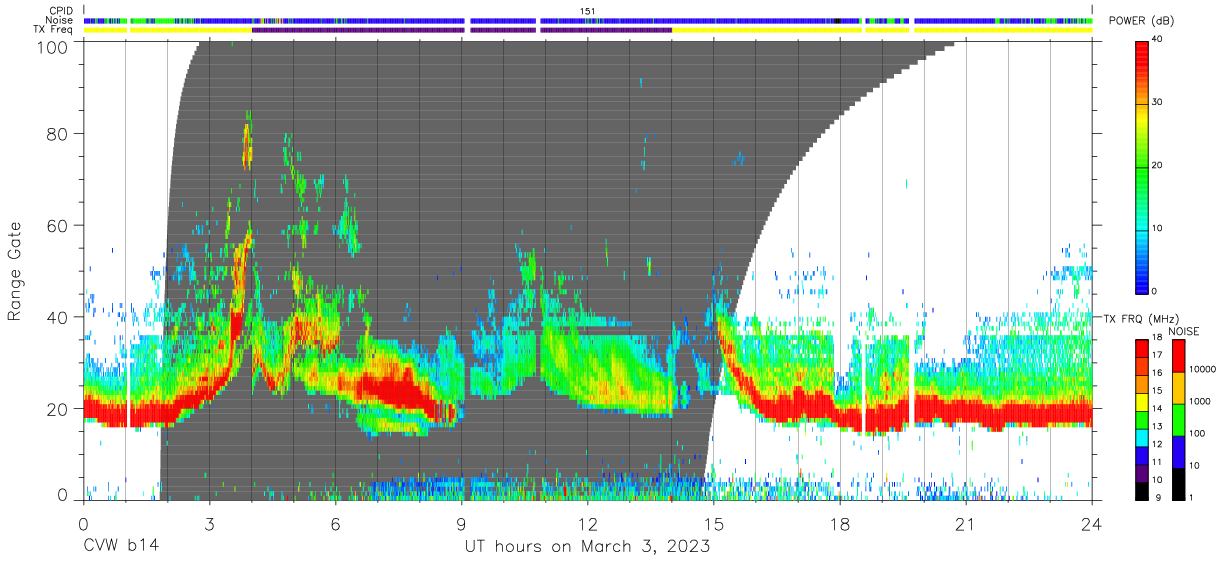
Task: Click the x-axis tick label '6'
Action: click(x=335, y=524)
